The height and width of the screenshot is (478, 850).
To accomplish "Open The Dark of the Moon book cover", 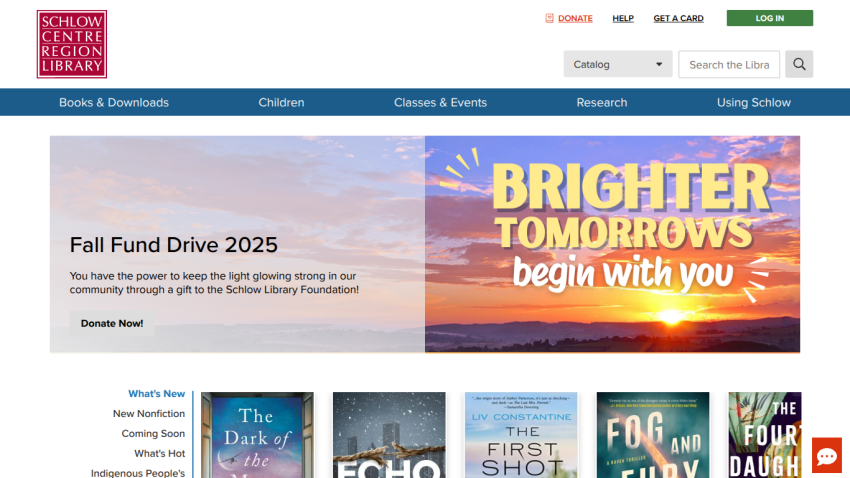I will pos(257,435).
